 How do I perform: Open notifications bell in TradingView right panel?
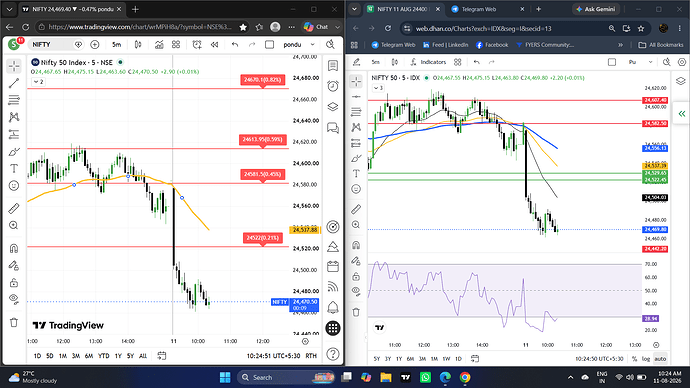pos(333,307)
